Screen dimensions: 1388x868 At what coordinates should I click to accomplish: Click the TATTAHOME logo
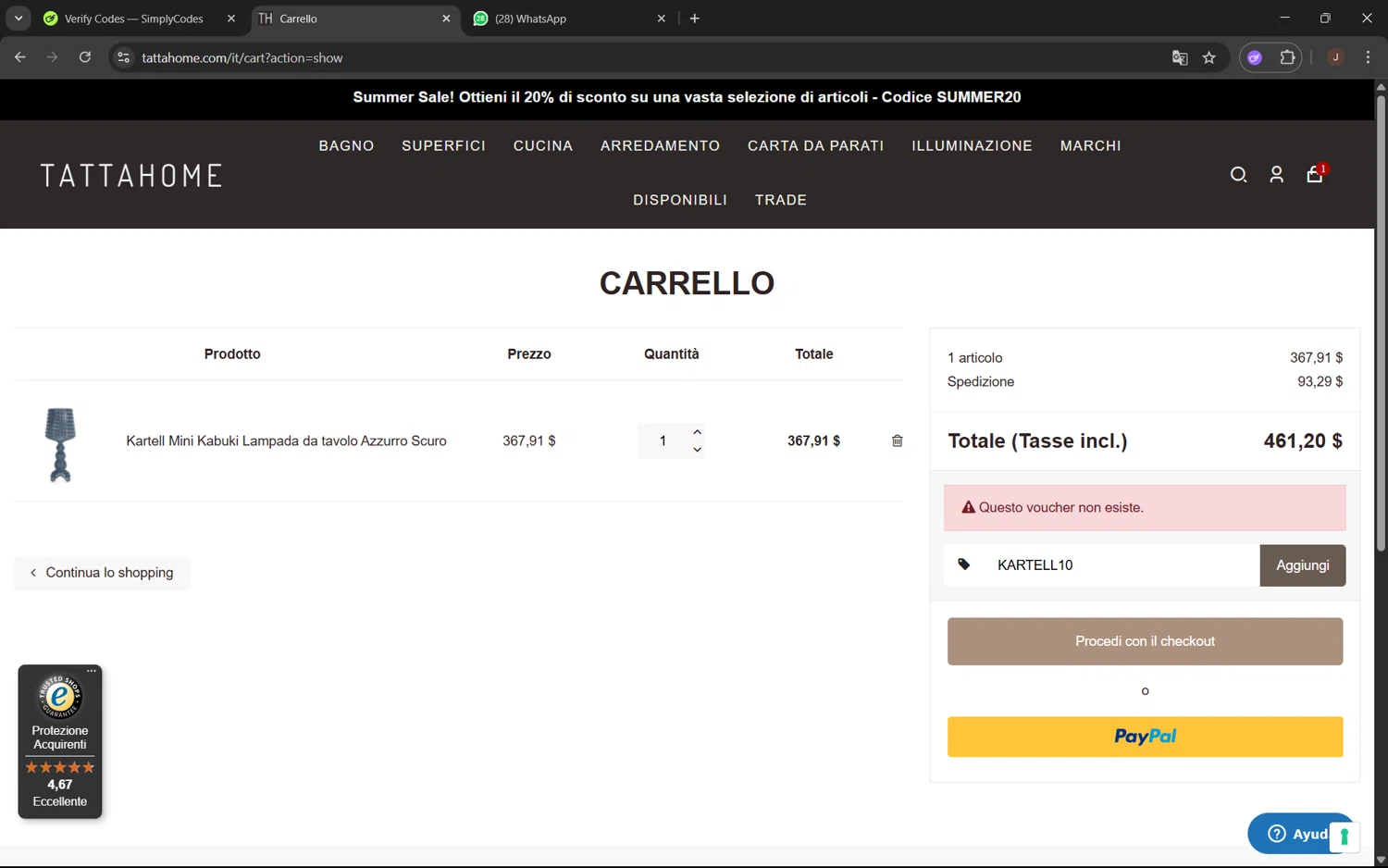pos(131,176)
